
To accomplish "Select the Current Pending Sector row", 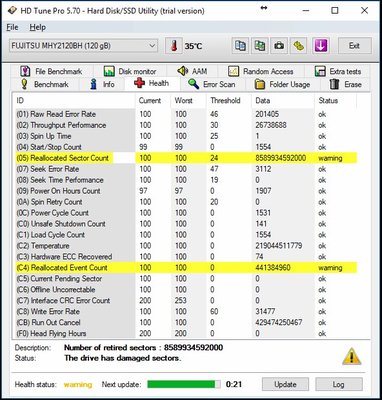I will coord(185,279).
